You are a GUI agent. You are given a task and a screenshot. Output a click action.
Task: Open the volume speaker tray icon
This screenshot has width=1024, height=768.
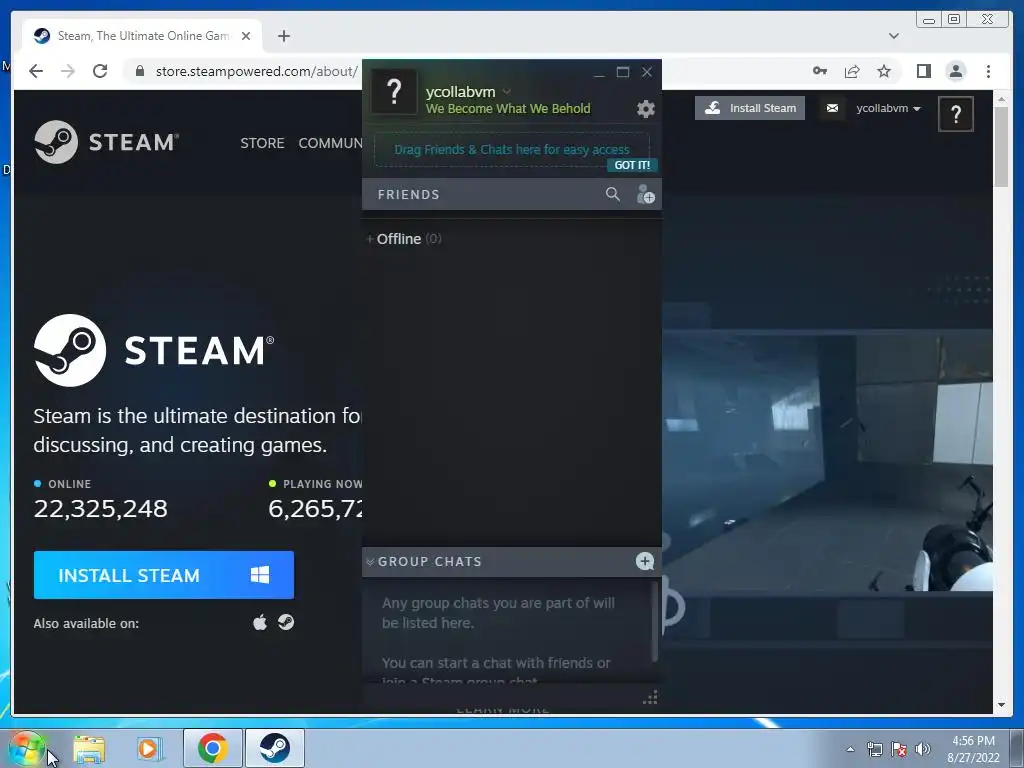(923, 749)
